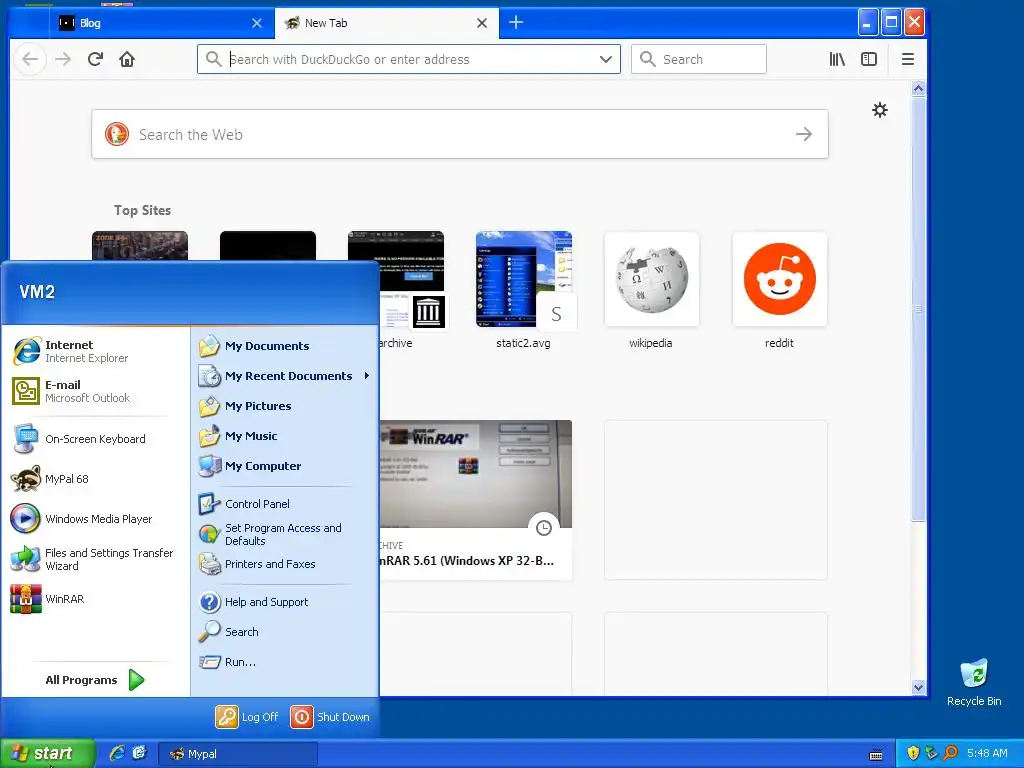Open a new browser tab
This screenshot has height=768, width=1024.
pyautogui.click(x=516, y=22)
